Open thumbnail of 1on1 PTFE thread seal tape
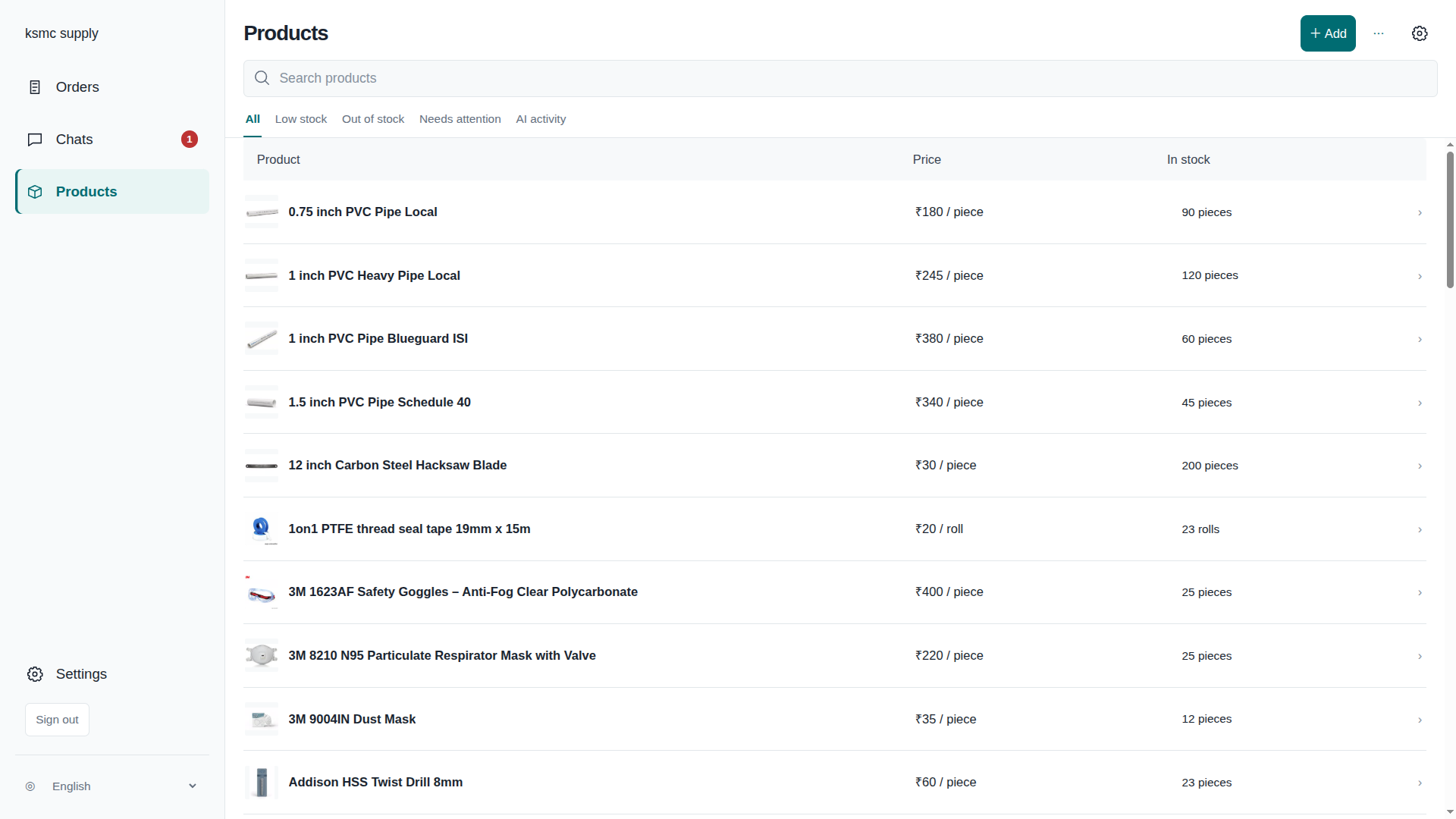Image resolution: width=1456 pixels, height=819 pixels. point(262,529)
